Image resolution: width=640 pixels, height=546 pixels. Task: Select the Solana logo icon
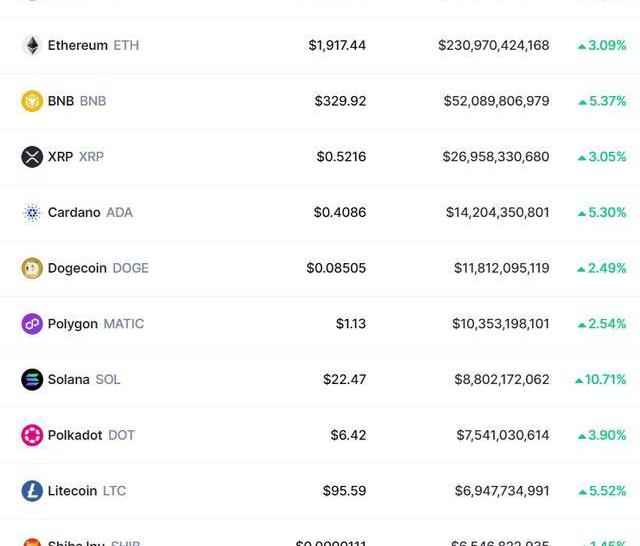point(32,380)
